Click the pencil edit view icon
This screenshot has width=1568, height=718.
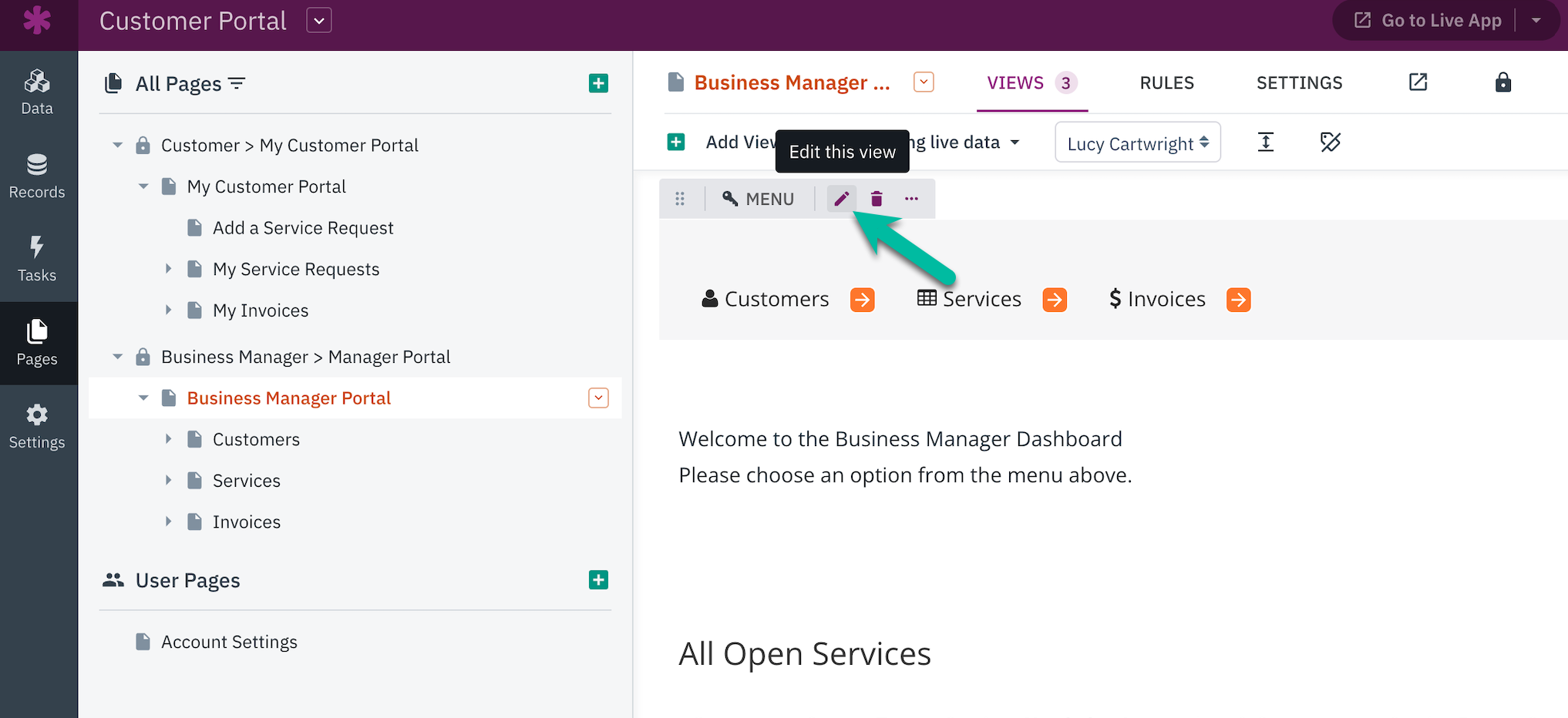point(841,199)
